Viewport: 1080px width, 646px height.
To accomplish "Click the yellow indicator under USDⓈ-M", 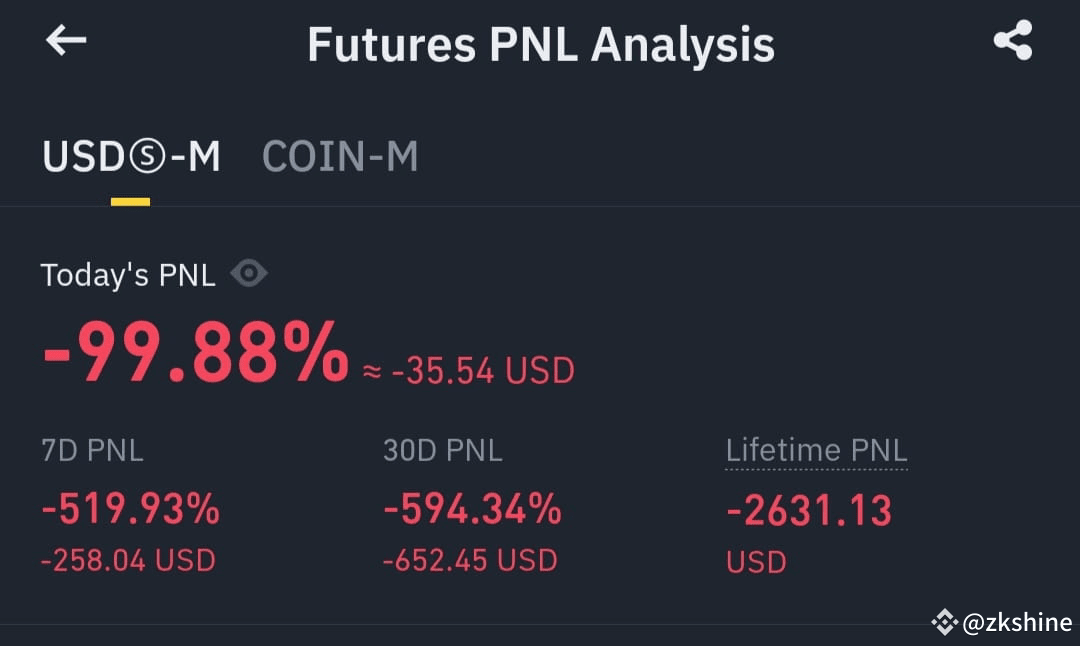I will 130,203.
